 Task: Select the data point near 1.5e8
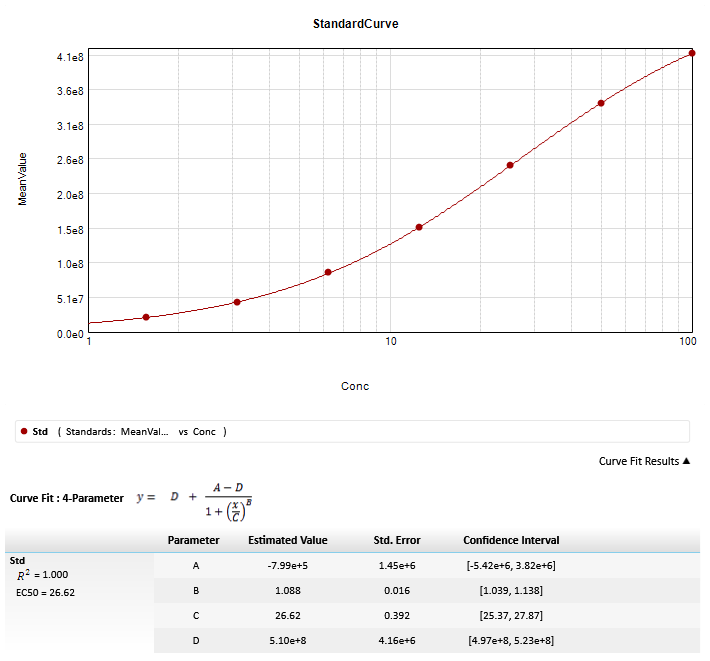(419, 227)
